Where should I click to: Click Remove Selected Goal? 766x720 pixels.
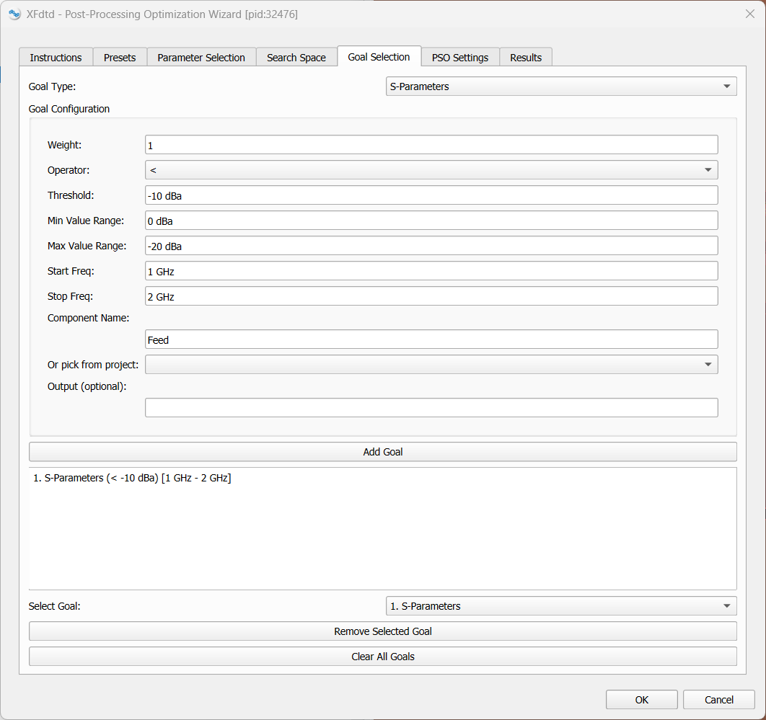click(x=383, y=631)
